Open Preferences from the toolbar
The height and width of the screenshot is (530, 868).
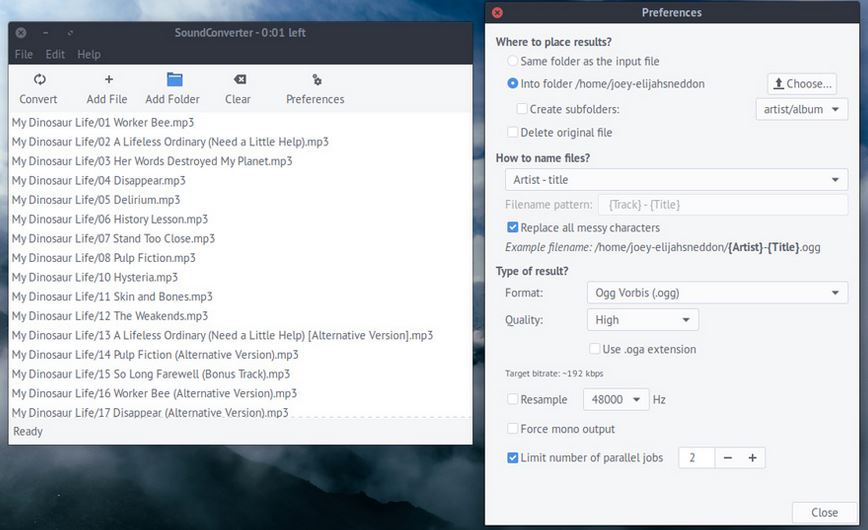click(x=316, y=80)
